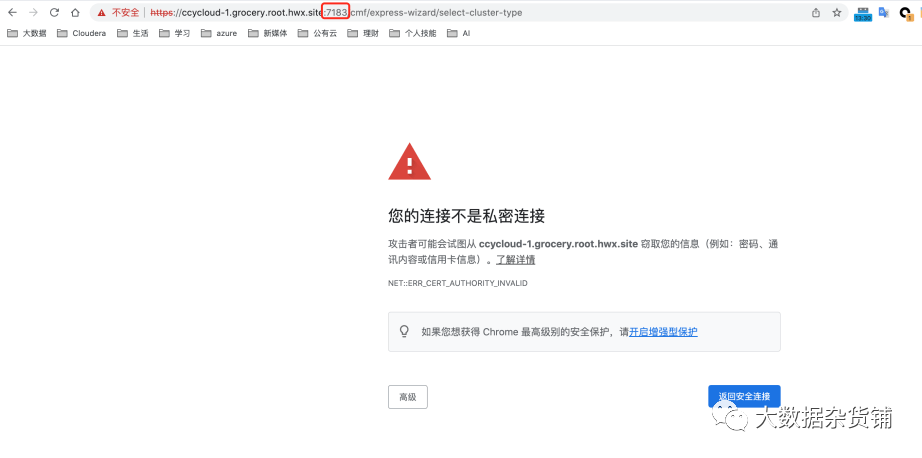Go back using the browser back arrow
The width and height of the screenshot is (922, 458).
click(12, 12)
